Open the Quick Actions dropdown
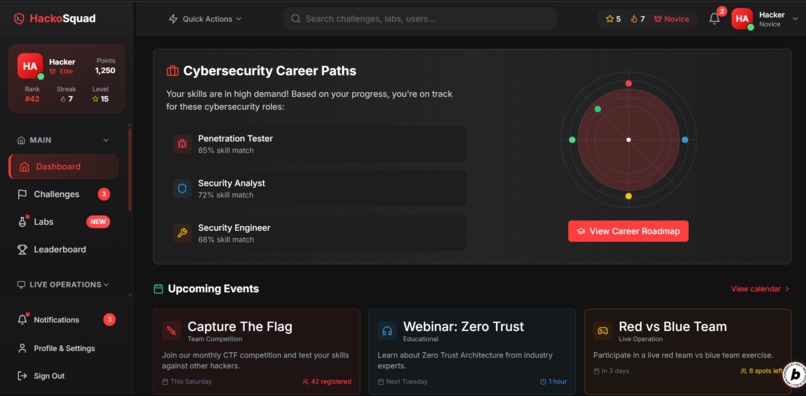 tap(205, 19)
